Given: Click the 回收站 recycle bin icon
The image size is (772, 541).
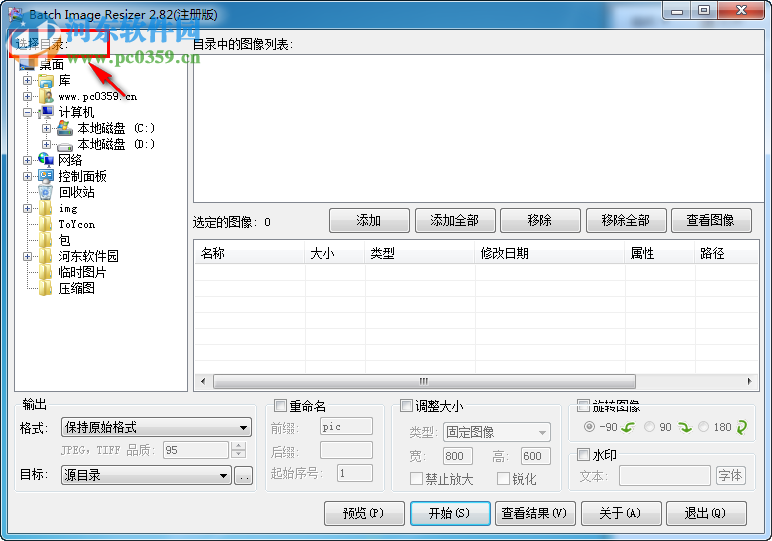Looking at the screenshot, I should click(x=46, y=192).
